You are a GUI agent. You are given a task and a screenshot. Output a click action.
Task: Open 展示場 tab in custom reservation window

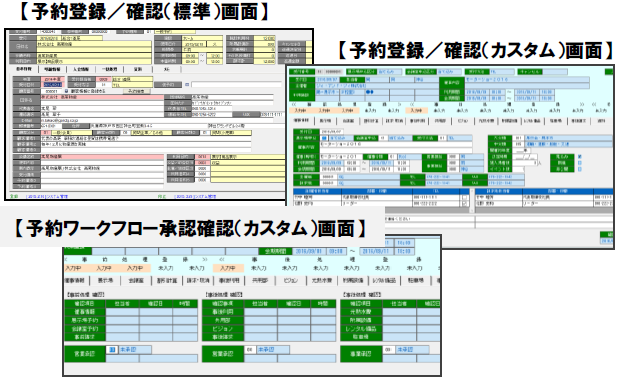click(325, 121)
